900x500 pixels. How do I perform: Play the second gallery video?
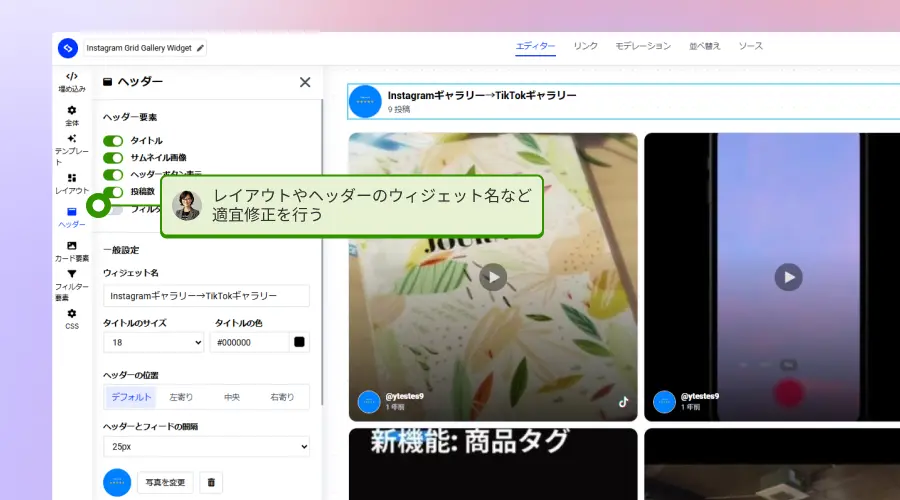pyautogui.click(x=789, y=277)
